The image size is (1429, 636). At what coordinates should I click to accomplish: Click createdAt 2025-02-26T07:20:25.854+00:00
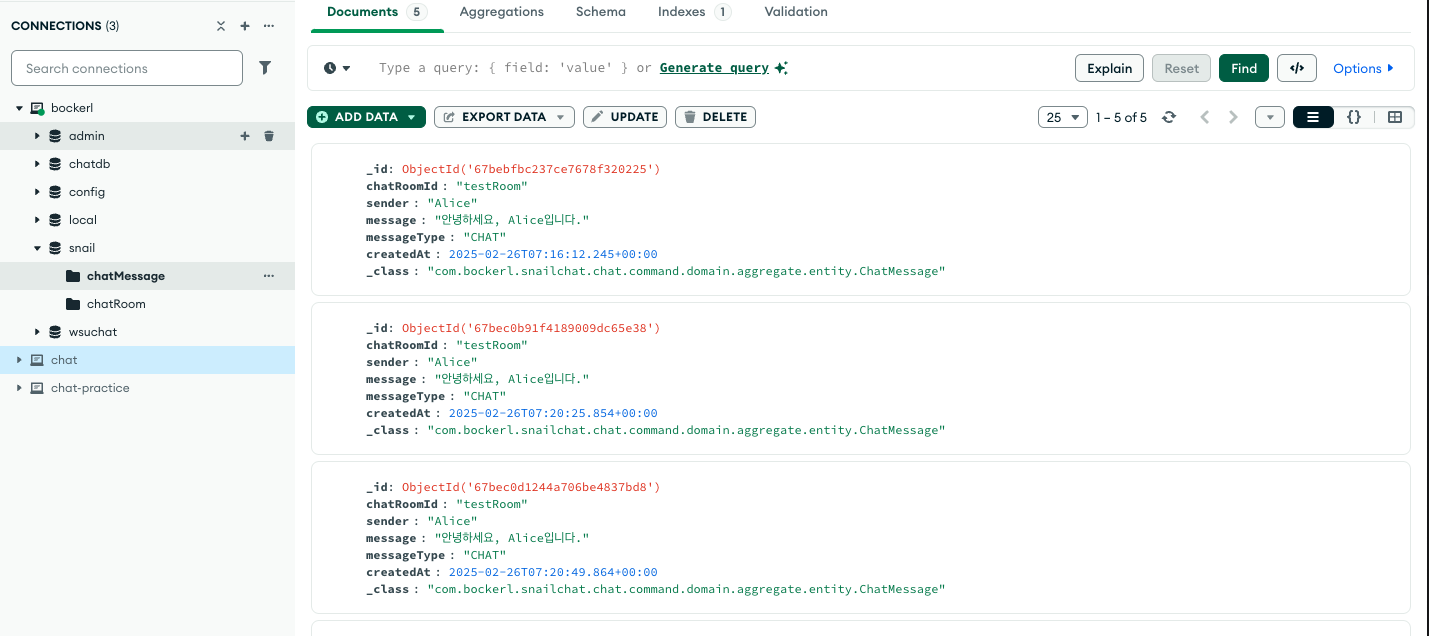[x=553, y=413]
